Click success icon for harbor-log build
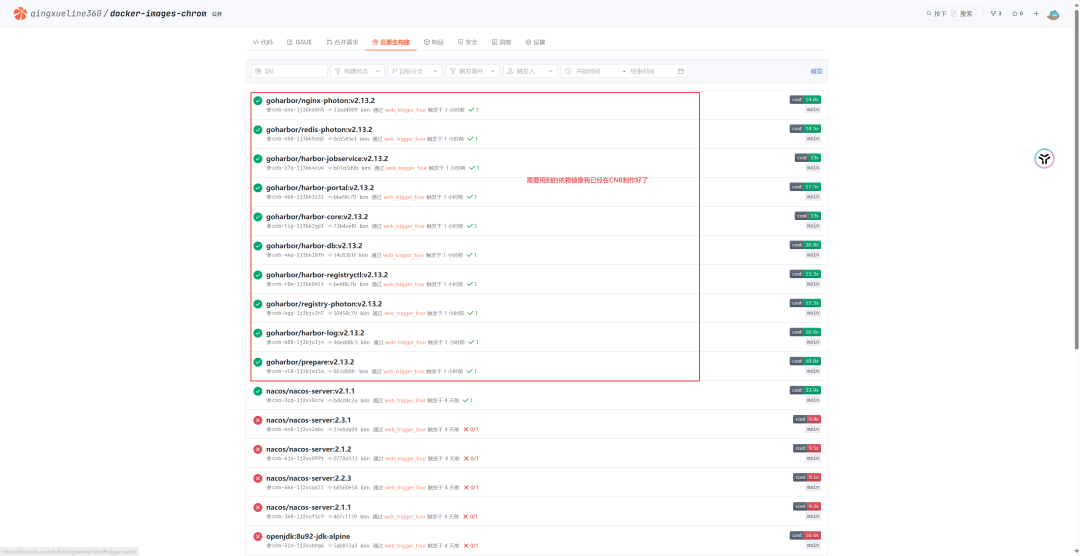 click(x=258, y=333)
